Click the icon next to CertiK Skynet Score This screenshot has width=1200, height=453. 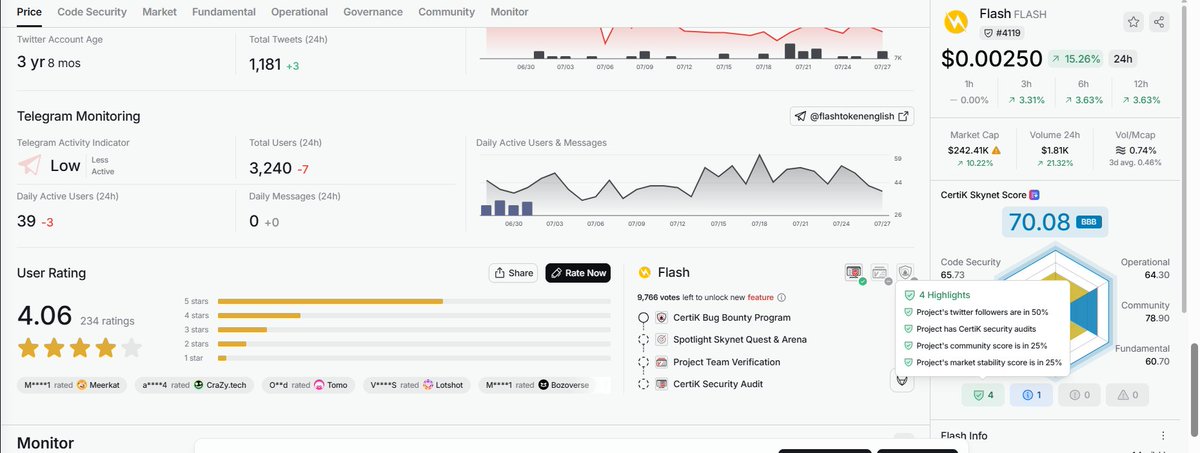[1035, 195]
